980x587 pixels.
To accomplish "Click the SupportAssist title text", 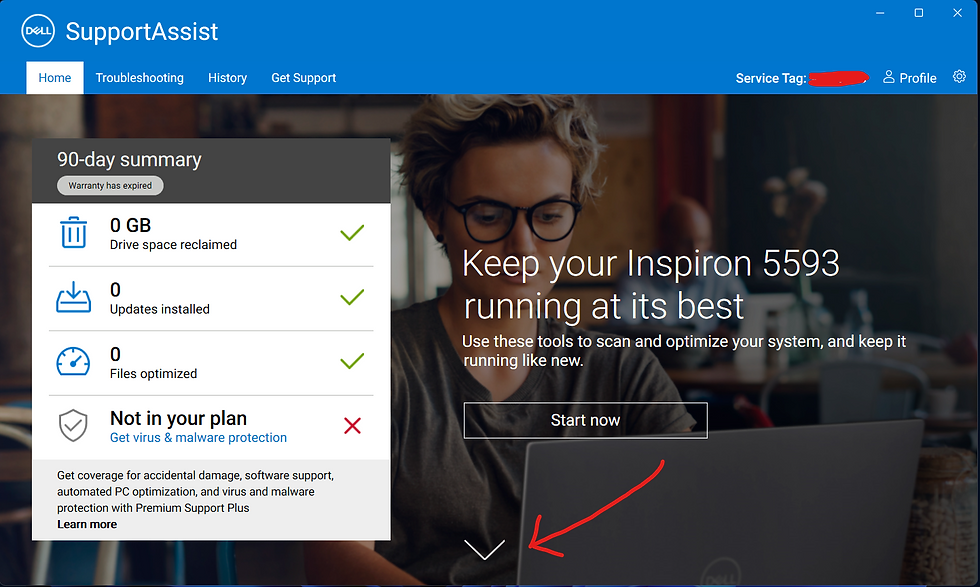I will click(142, 31).
